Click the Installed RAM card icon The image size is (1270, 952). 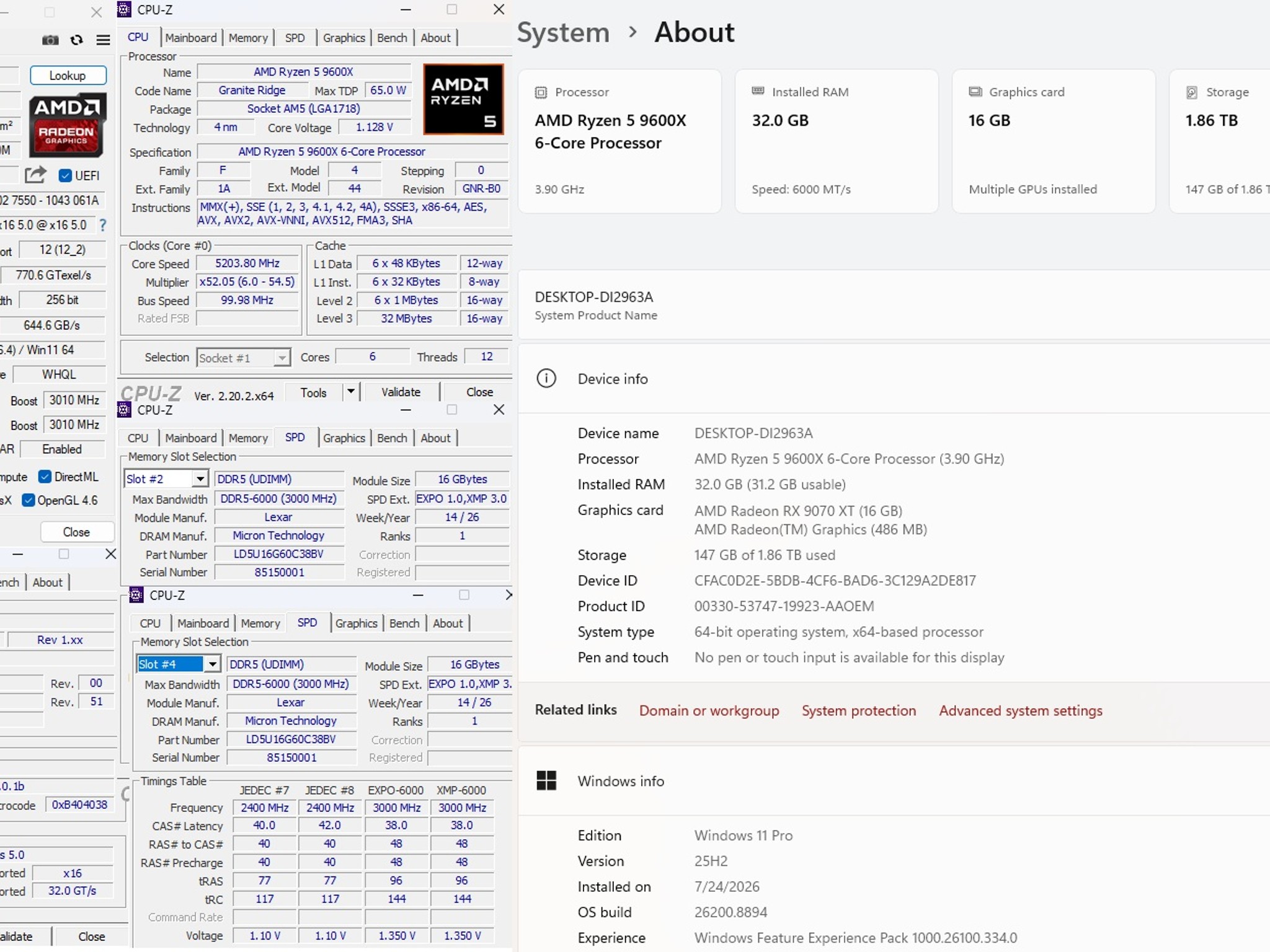pos(758,91)
